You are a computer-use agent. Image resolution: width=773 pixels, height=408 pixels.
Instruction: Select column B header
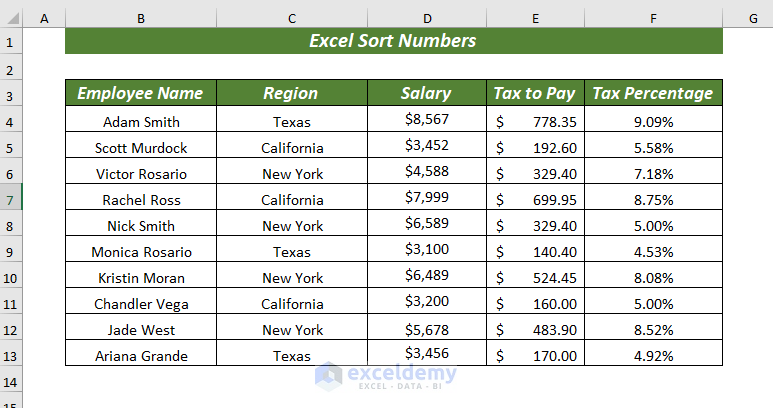click(141, 19)
